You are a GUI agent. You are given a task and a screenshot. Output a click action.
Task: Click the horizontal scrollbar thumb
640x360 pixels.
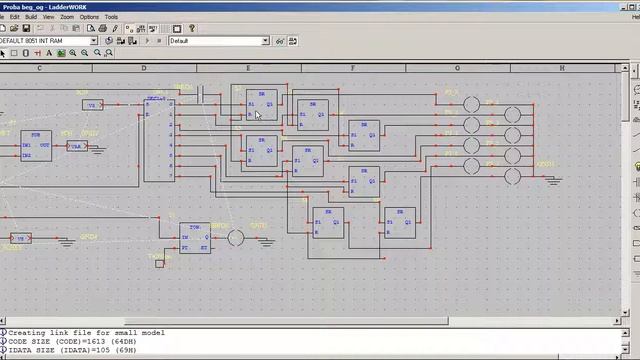click(286, 321)
